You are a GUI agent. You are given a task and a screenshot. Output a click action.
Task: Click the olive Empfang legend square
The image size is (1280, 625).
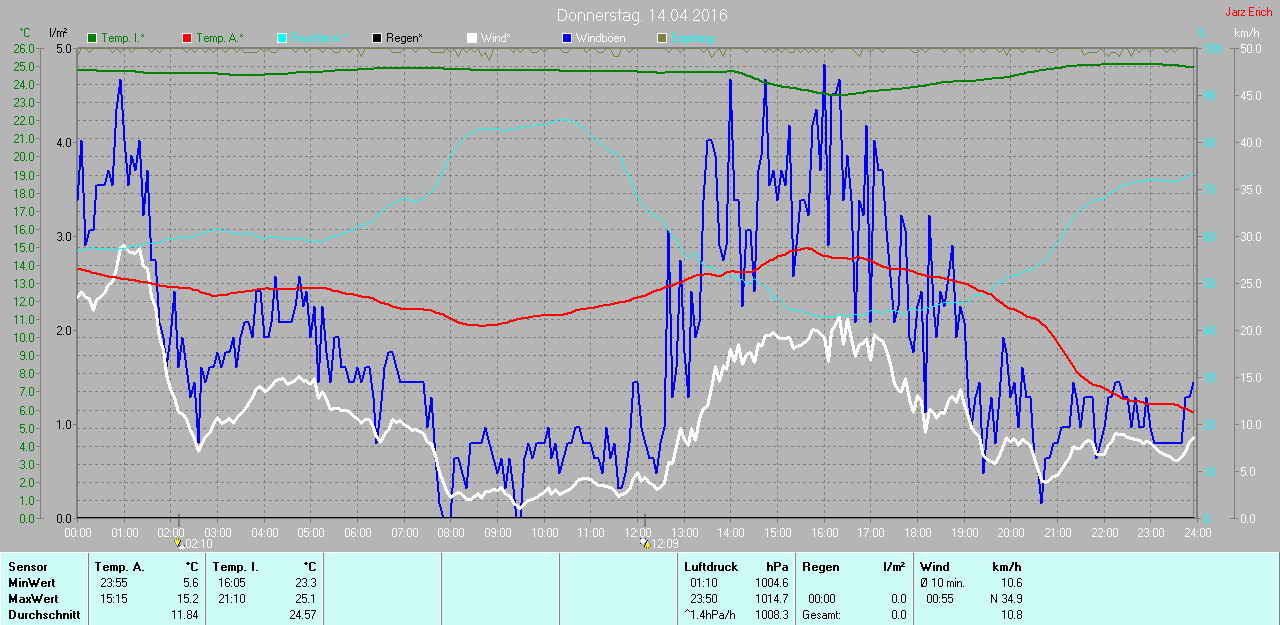point(662,38)
